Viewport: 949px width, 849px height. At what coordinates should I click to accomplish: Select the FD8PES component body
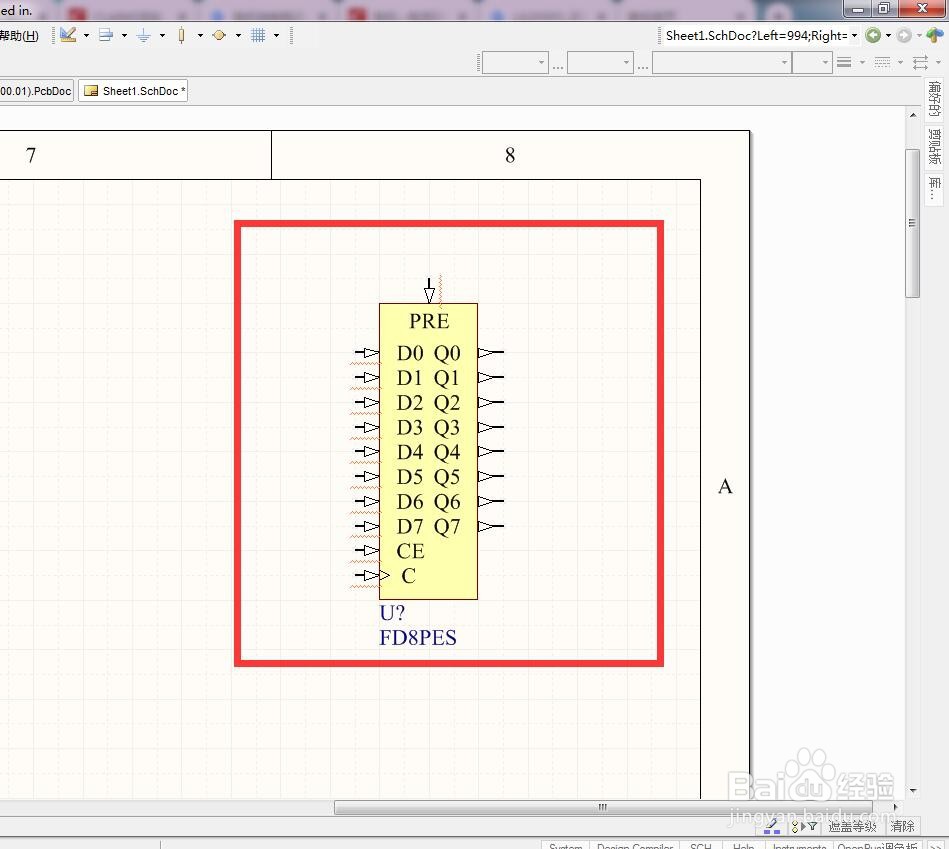[x=428, y=451]
